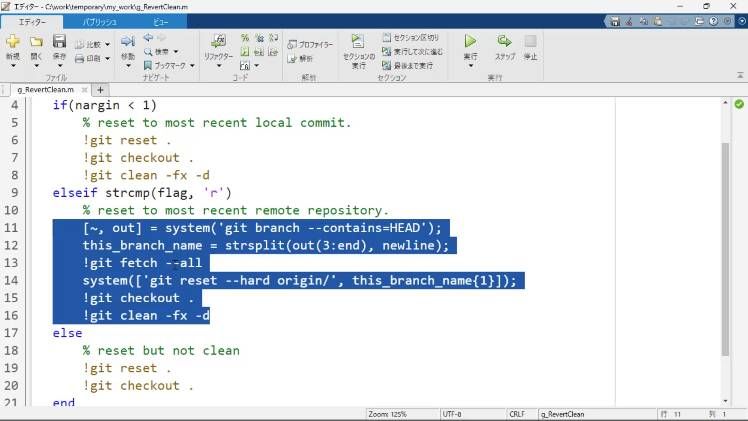Expand the Open (開く) dropdown arrow
Screen dimensions: 748x421
pyautogui.click(x=36, y=66)
